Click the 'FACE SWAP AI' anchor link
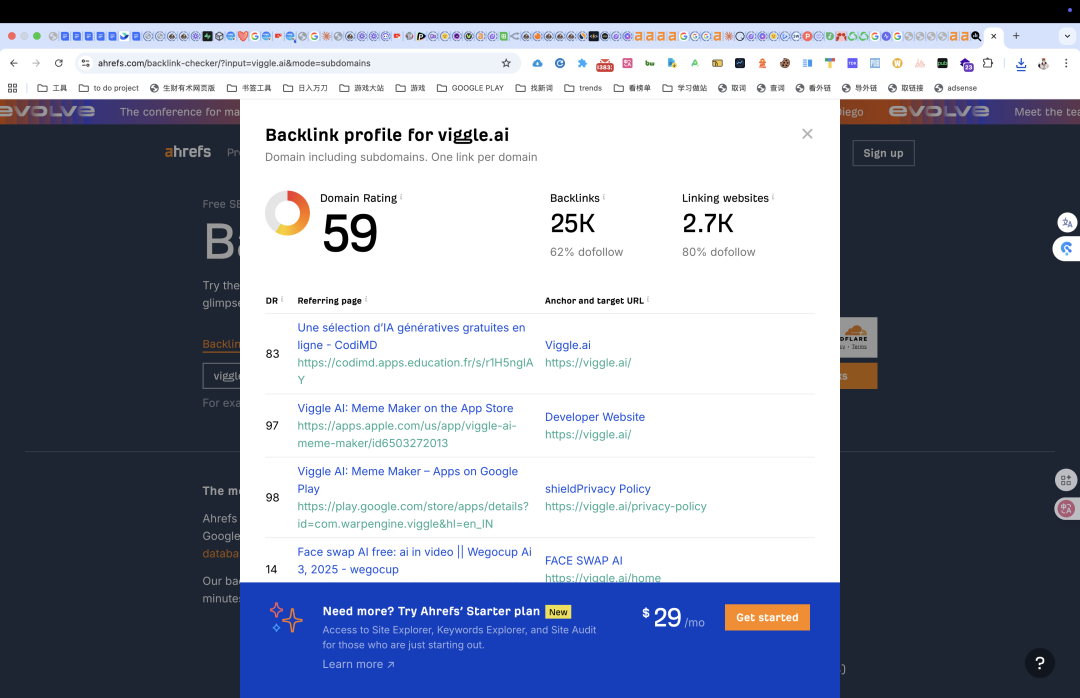The width and height of the screenshot is (1080, 698). (x=583, y=560)
